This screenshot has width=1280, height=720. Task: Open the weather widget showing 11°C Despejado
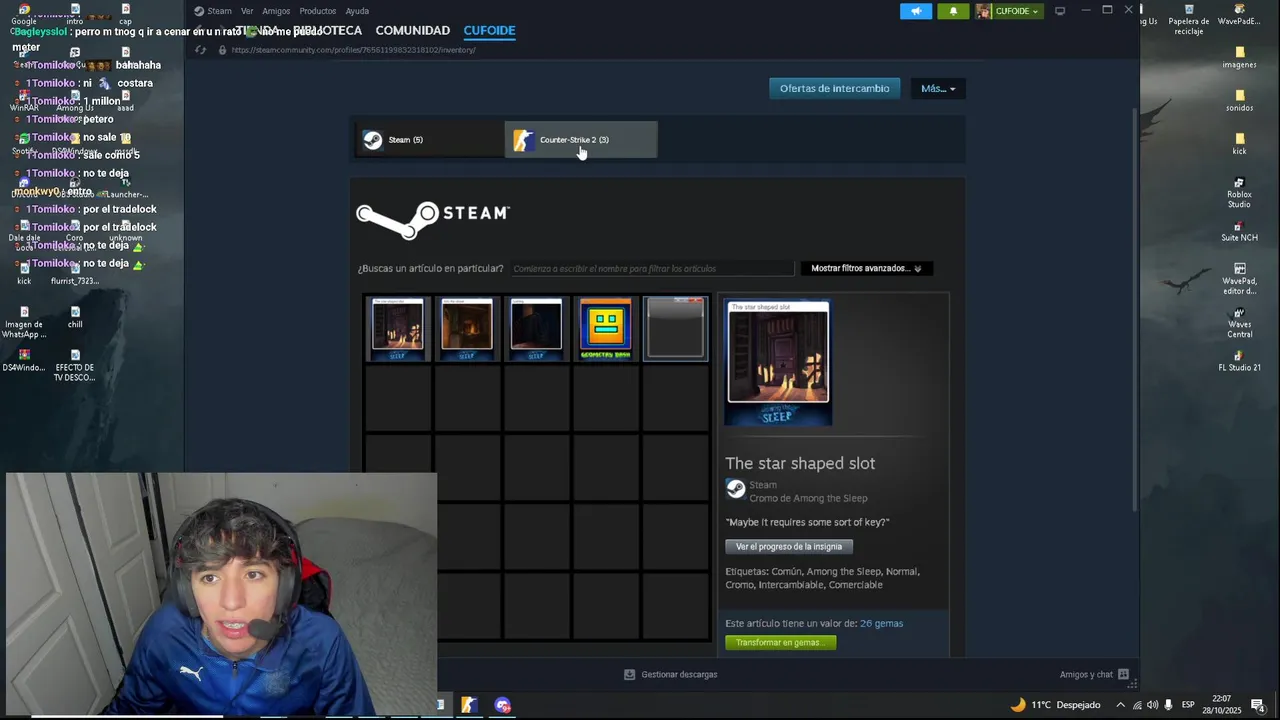click(x=1055, y=705)
